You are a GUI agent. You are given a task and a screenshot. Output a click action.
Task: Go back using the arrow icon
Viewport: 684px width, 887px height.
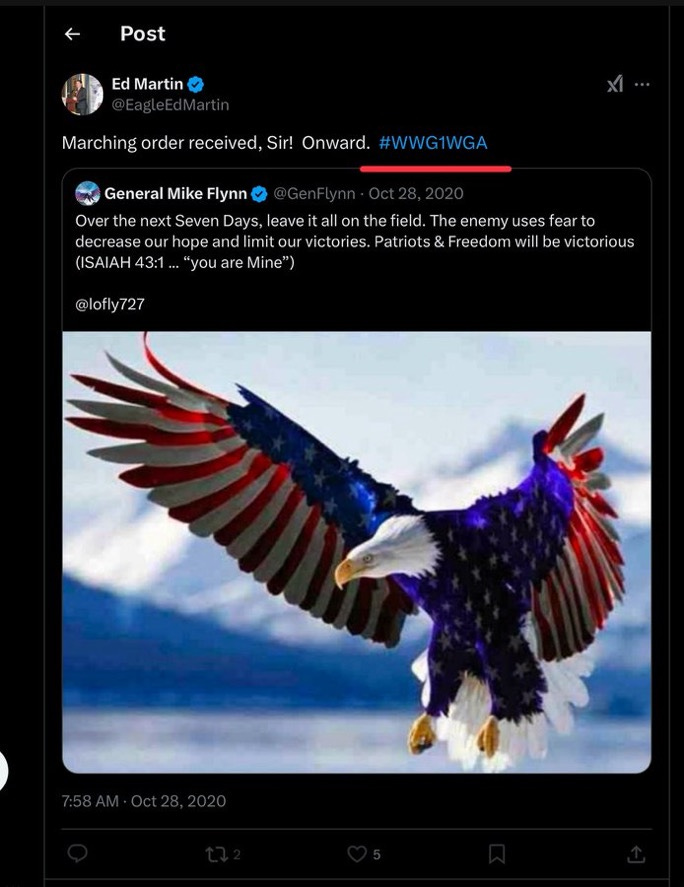72,35
